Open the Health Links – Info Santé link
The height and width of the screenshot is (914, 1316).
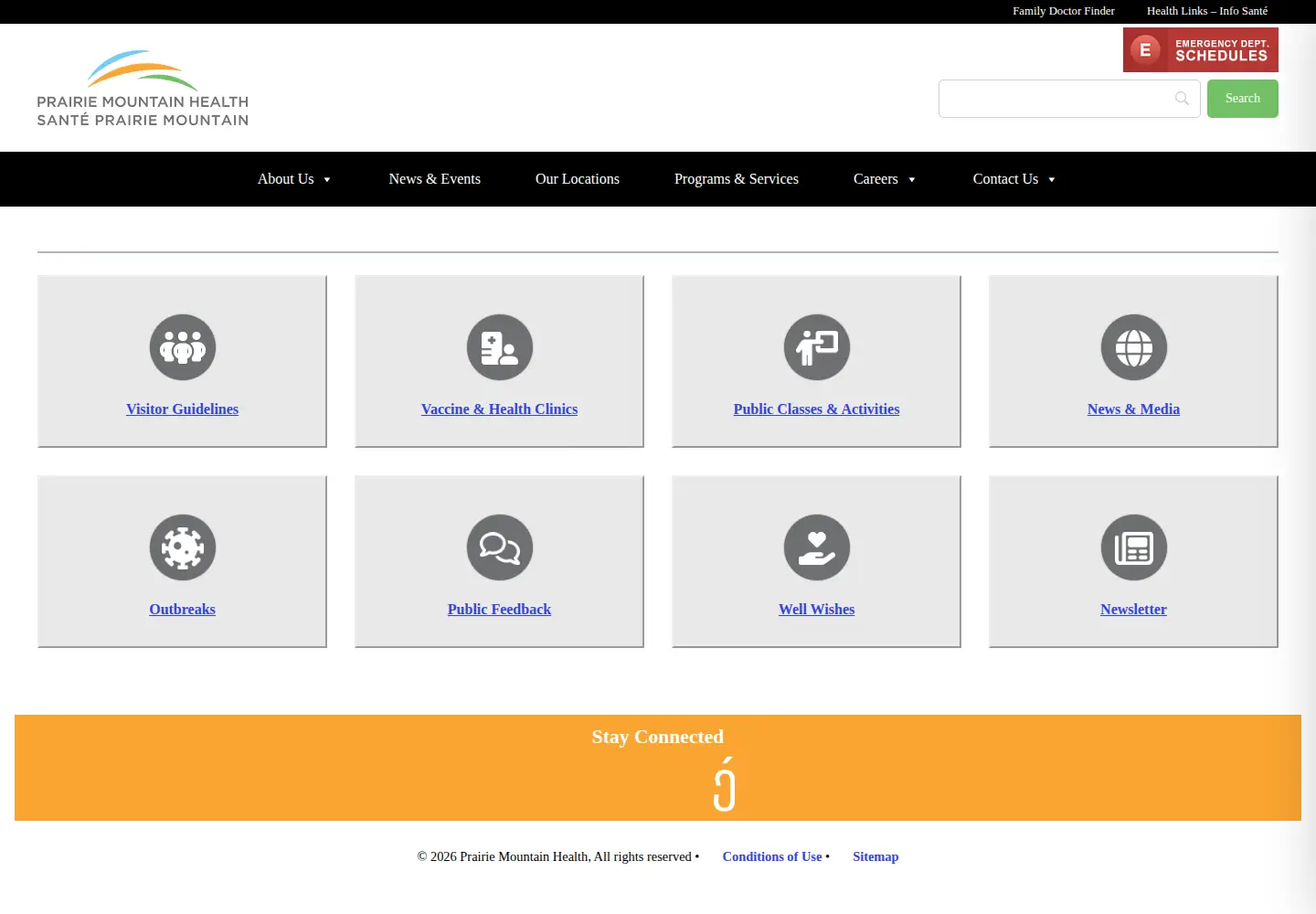pyautogui.click(x=1207, y=11)
